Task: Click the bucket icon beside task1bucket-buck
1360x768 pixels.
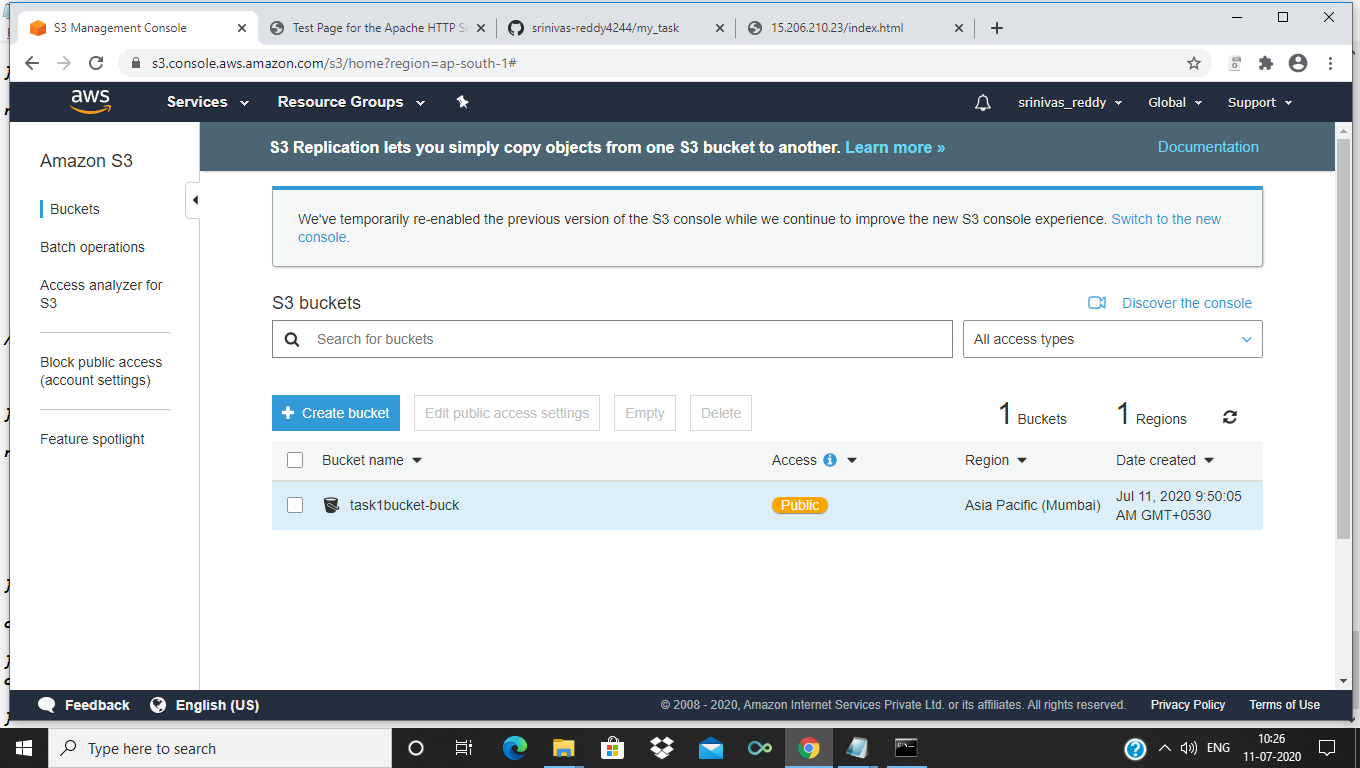Action: click(331, 505)
